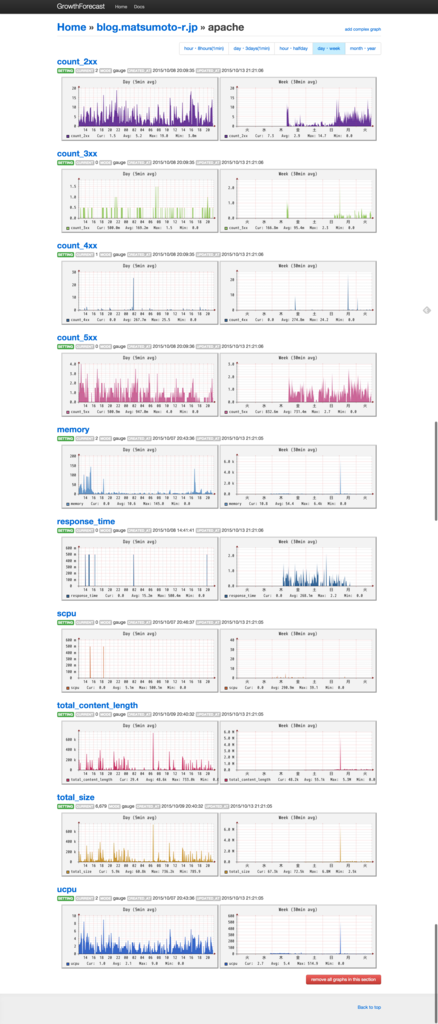This screenshot has height=1024, width=438.
Task: Click the SETTING badge under ucpu
Action: pyautogui.click(x=65, y=899)
